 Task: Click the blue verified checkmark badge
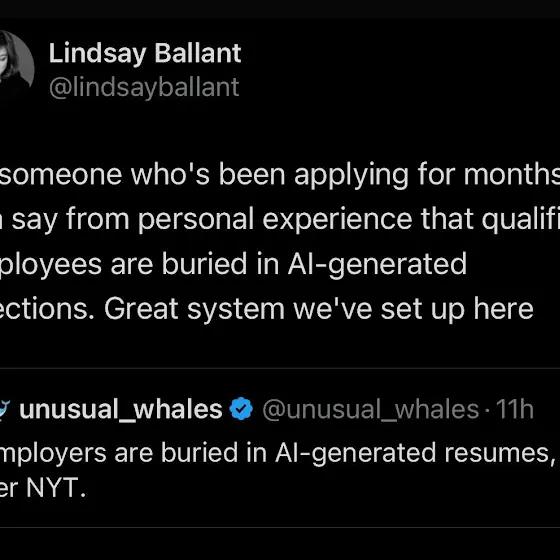tap(241, 408)
